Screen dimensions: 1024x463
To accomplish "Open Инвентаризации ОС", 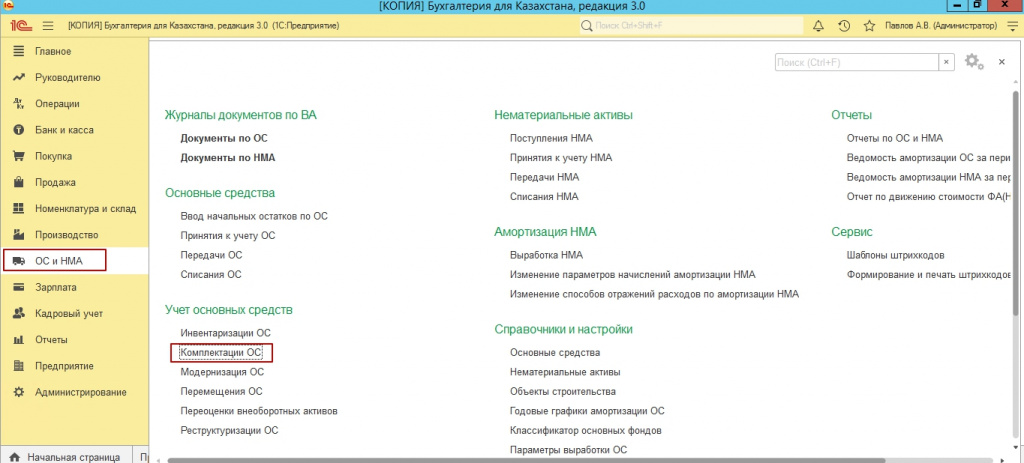I will pos(225,333).
